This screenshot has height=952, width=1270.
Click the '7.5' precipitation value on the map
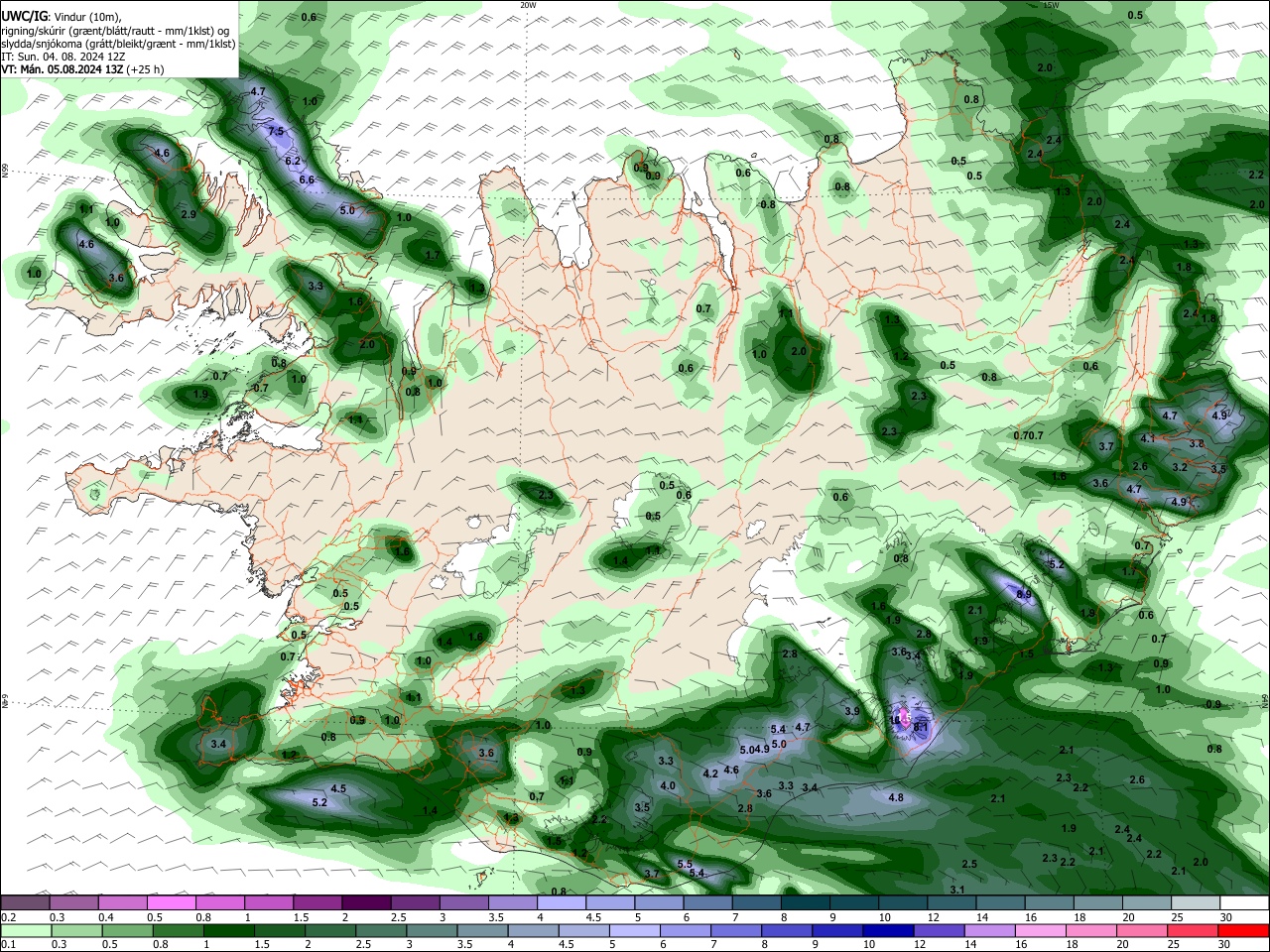277,131
